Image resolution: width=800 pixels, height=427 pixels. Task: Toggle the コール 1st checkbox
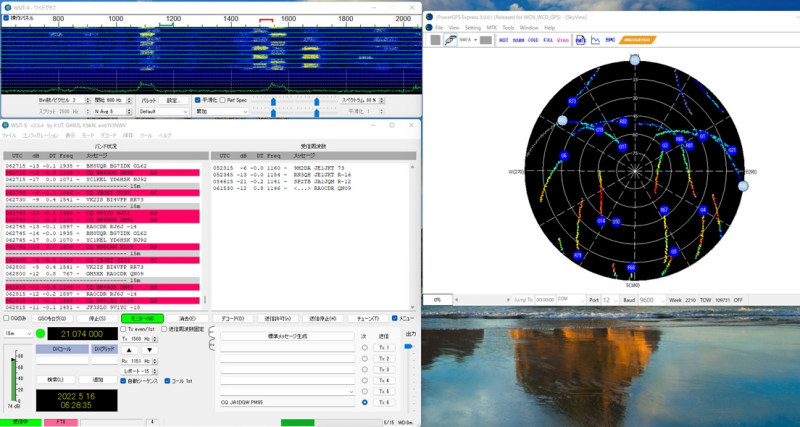point(167,381)
